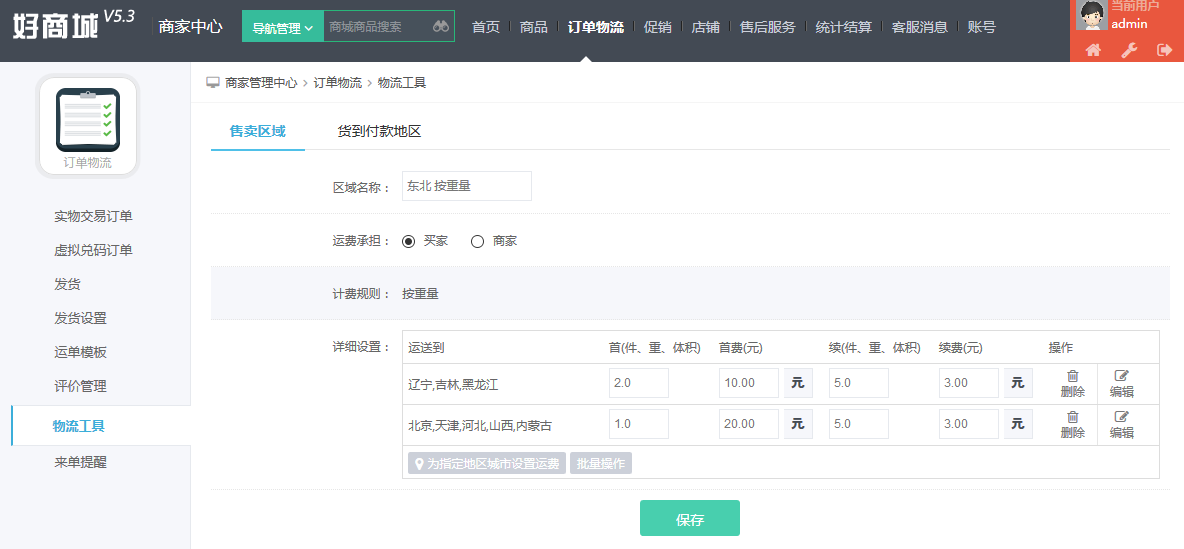The height and width of the screenshot is (549, 1184).
Task: Switch to the 货到付款地区 tab
Action: coord(379,131)
